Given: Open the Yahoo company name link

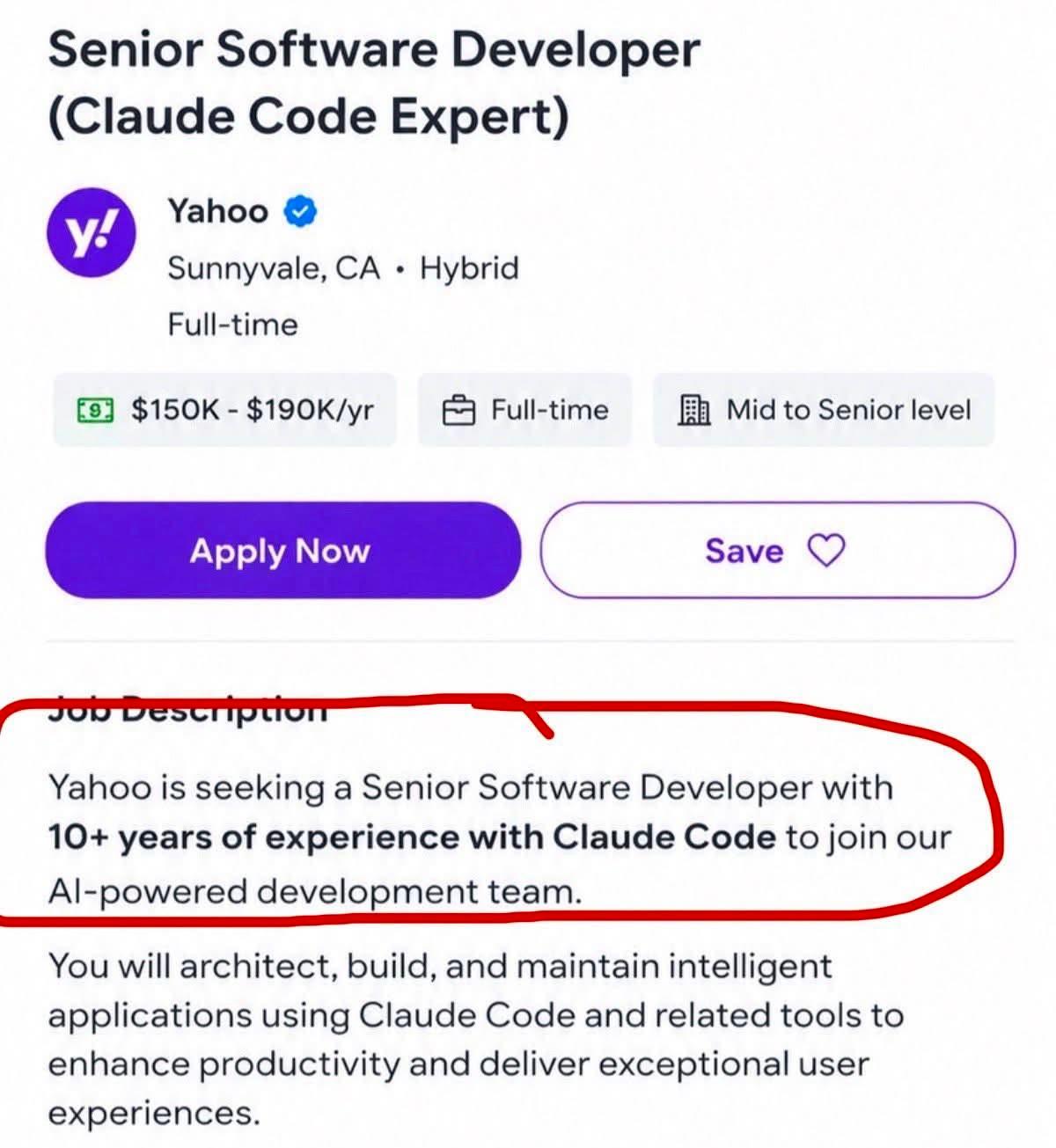Looking at the screenshot, I should click(x=218, y=211).
